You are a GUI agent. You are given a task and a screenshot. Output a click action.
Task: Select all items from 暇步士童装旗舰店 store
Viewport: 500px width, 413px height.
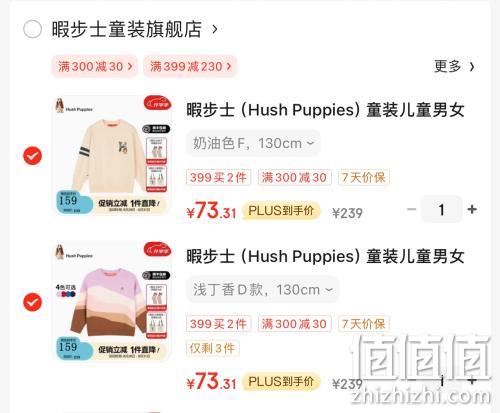click(x=32, y=29)
